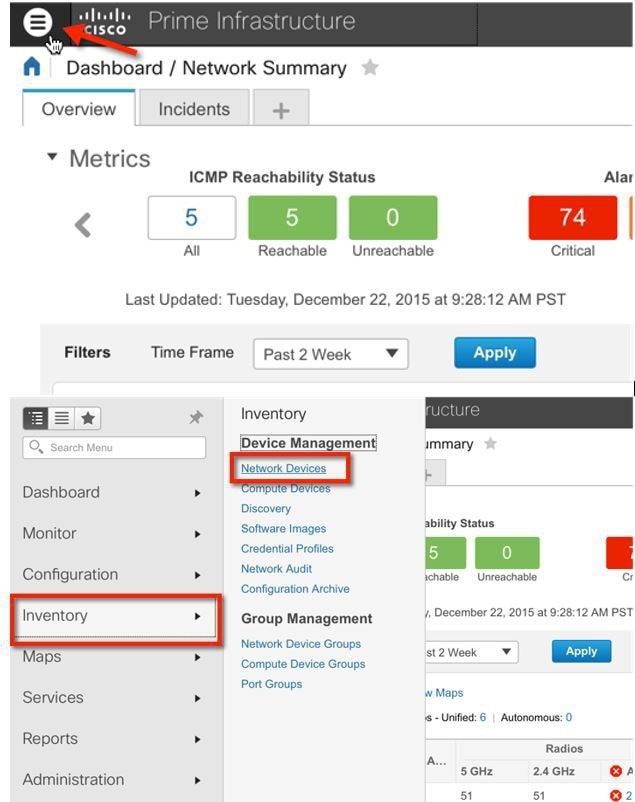Open the Compute Devices link
The height and width of the screenshot is (802, 635).
pyautogui.click(x=286, y=488)
